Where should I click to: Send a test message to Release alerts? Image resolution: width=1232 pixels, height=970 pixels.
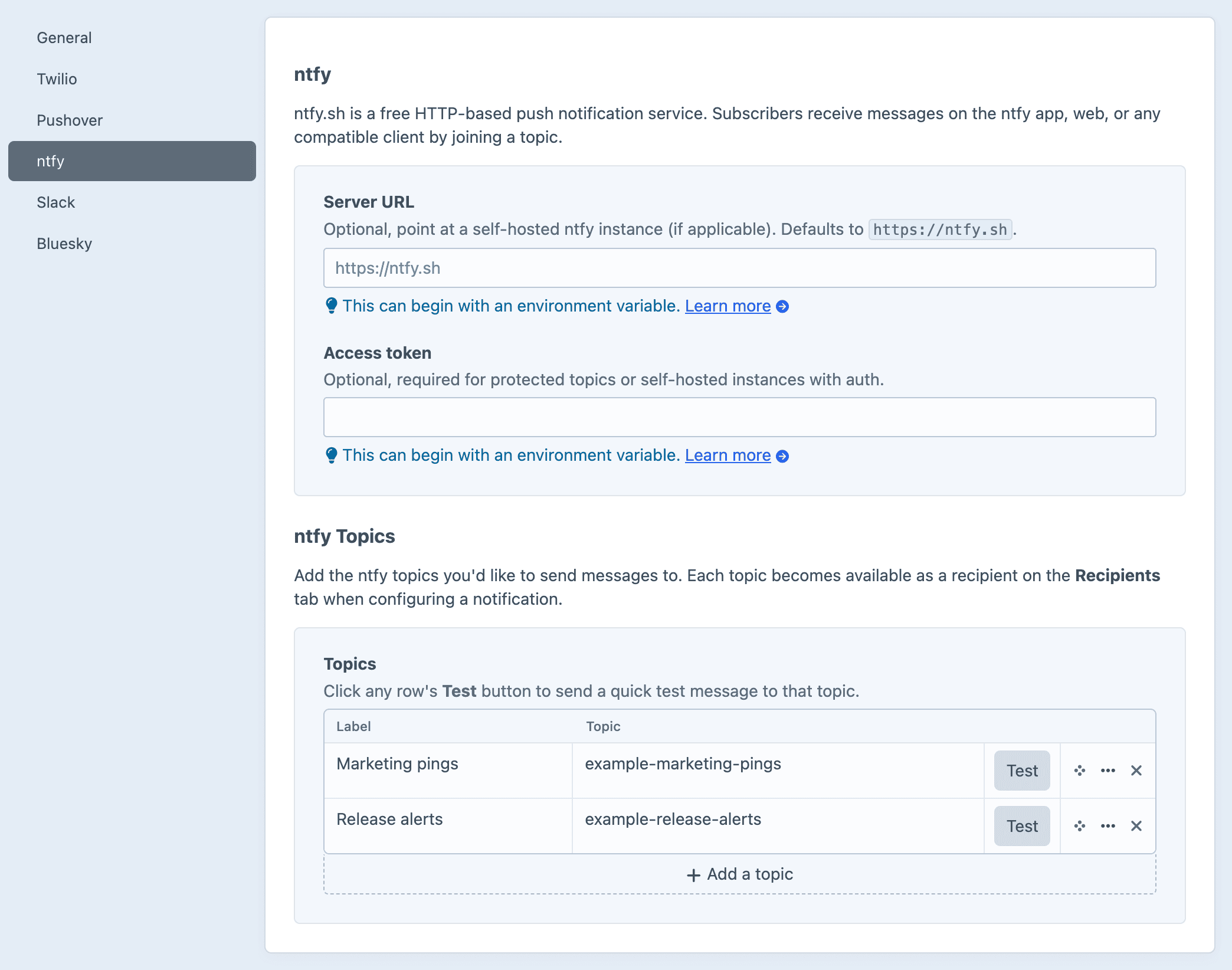pyautogui.click(x=1022, y=826)
